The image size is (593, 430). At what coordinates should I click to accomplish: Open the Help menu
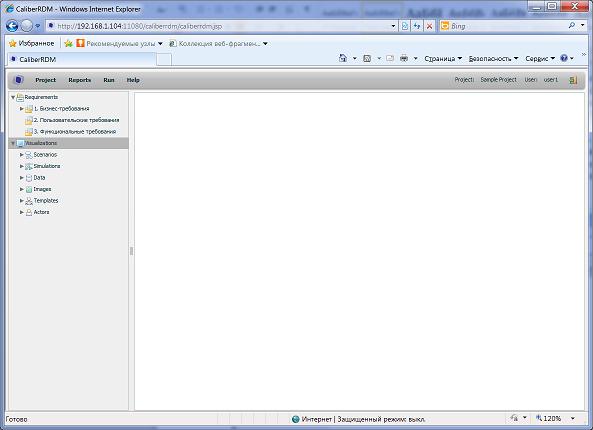pos(133,80)
